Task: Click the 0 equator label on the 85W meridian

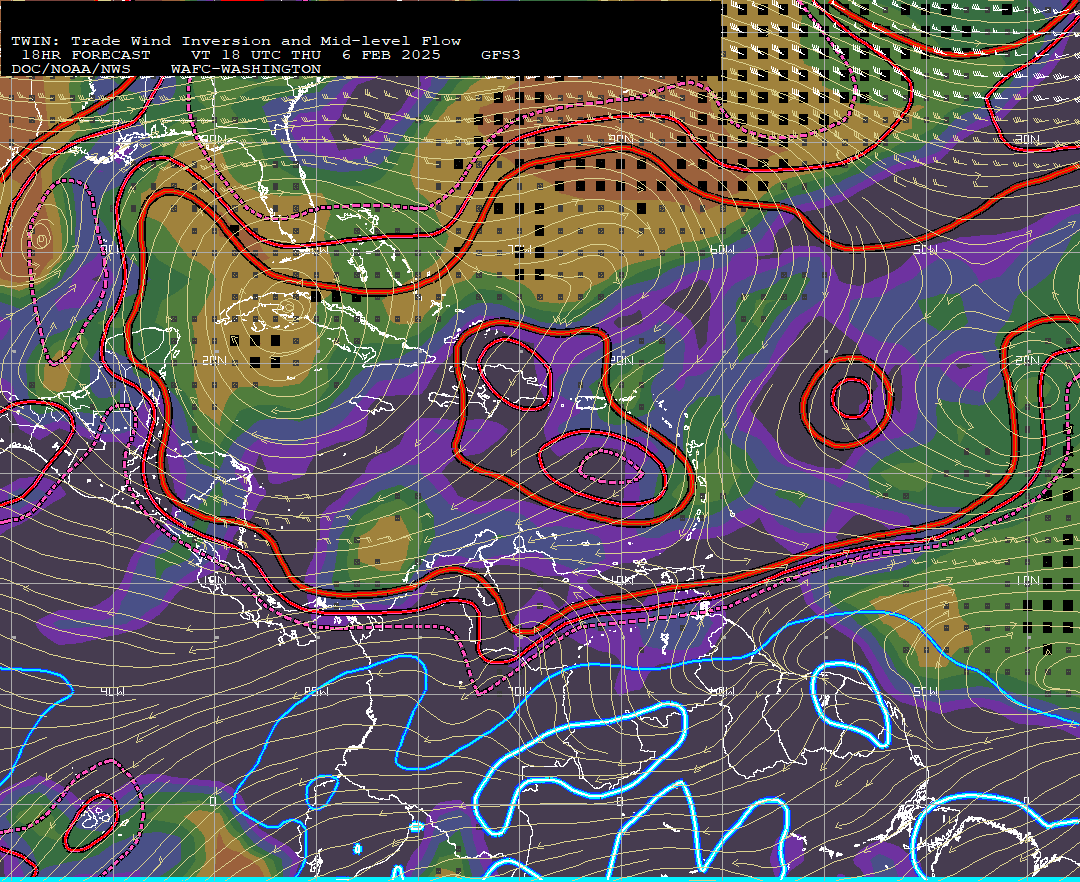Action: [x=214, y=801]
